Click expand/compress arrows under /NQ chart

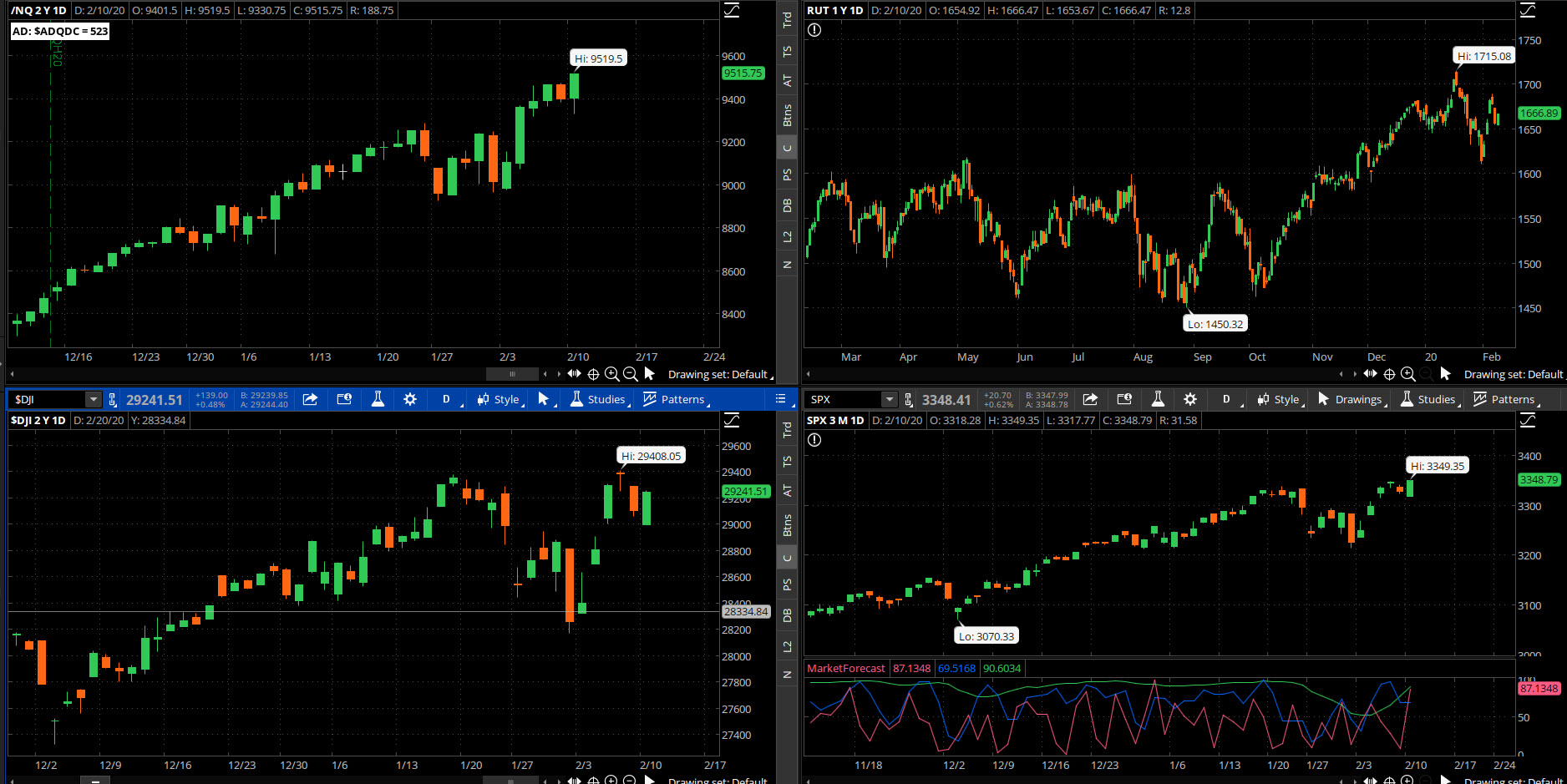pyautogui.click(x=574, y=374)
